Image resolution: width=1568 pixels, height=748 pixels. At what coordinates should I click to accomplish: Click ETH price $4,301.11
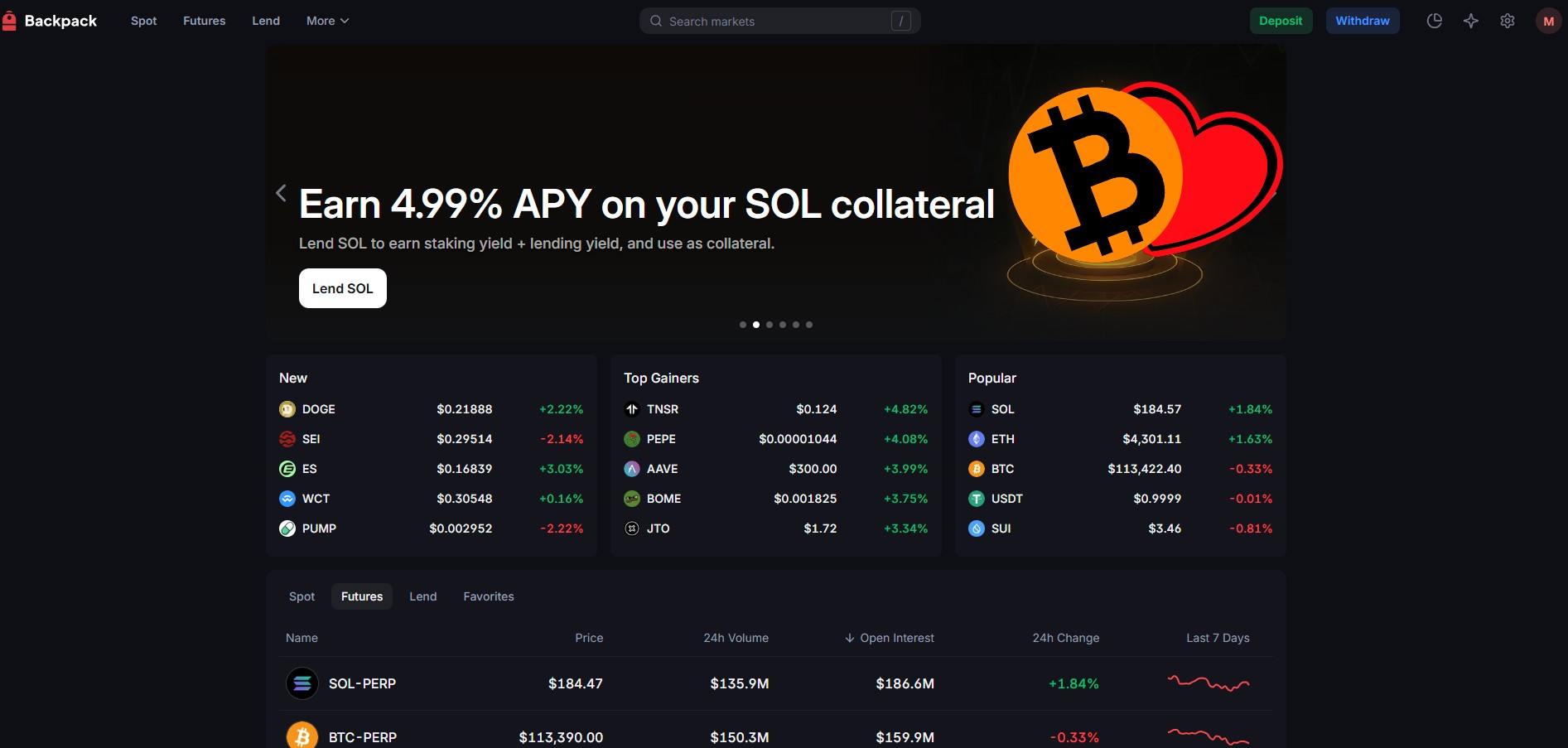coord(1152,439)
